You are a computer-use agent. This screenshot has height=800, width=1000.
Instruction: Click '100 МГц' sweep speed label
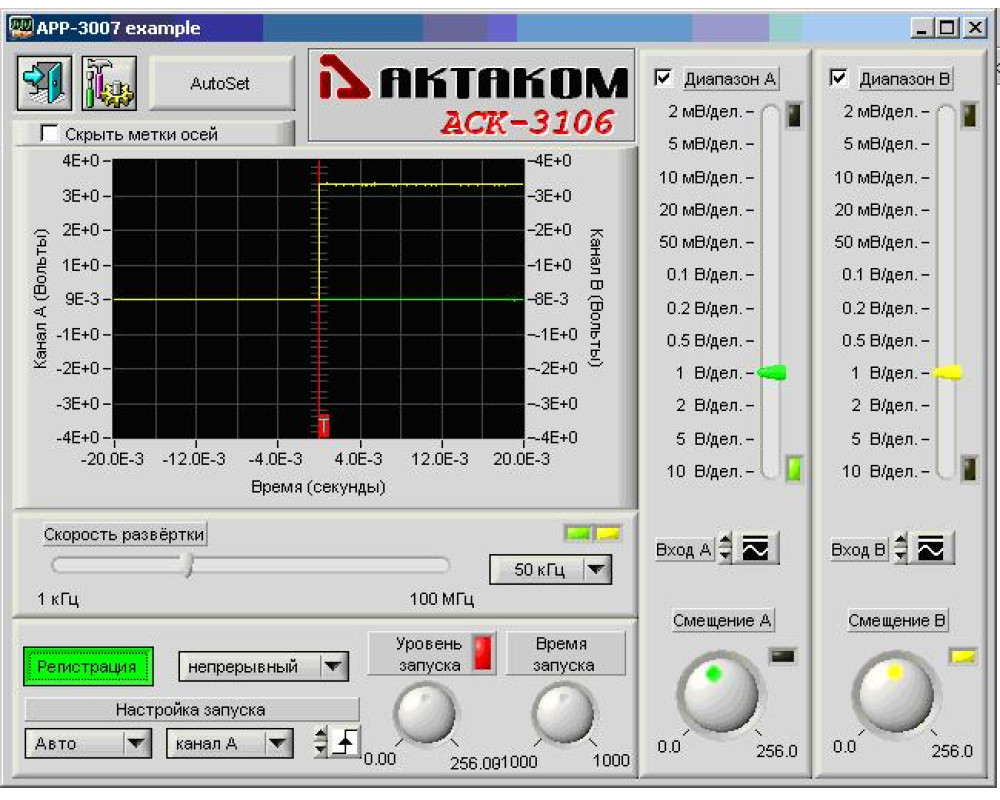(441, 599)
